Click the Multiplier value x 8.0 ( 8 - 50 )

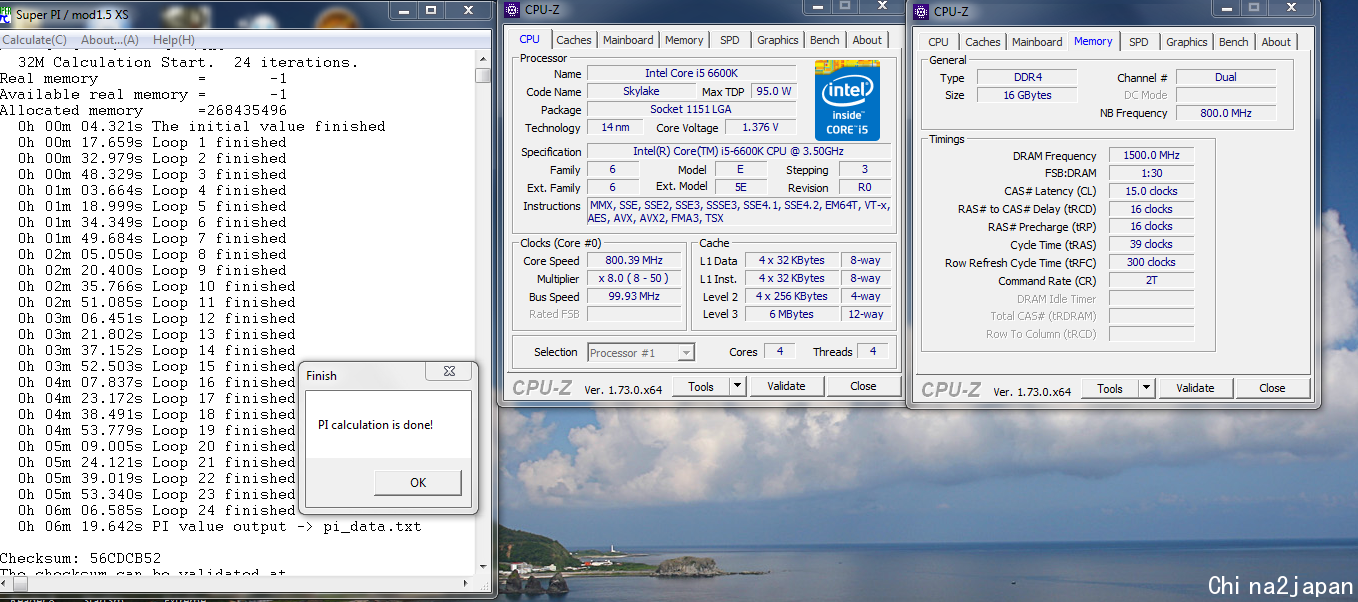tap(634, 278)
